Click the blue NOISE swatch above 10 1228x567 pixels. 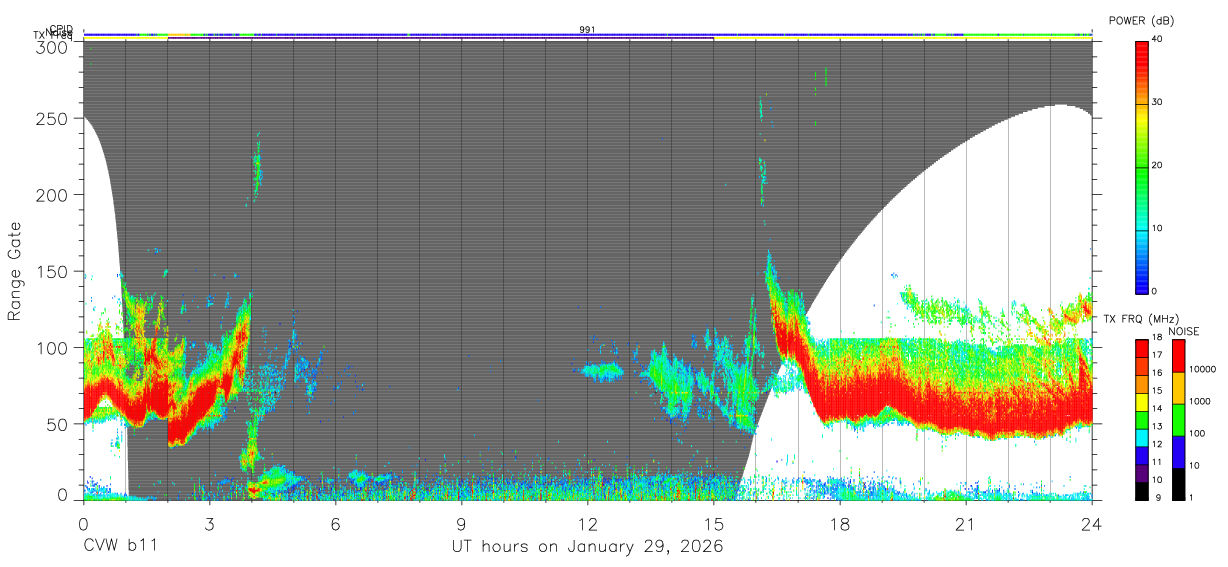click(x=1178, y=450)
